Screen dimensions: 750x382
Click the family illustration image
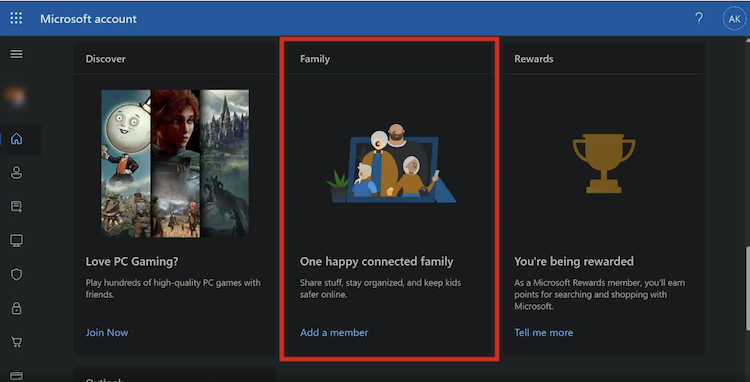point(391,164)
